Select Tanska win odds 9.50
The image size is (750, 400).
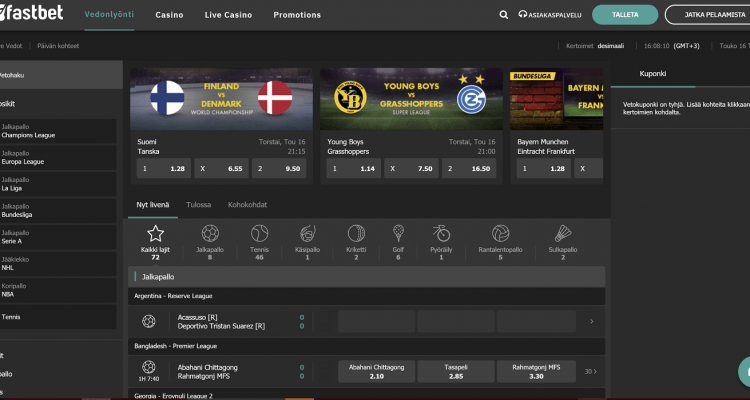(279, 168)
